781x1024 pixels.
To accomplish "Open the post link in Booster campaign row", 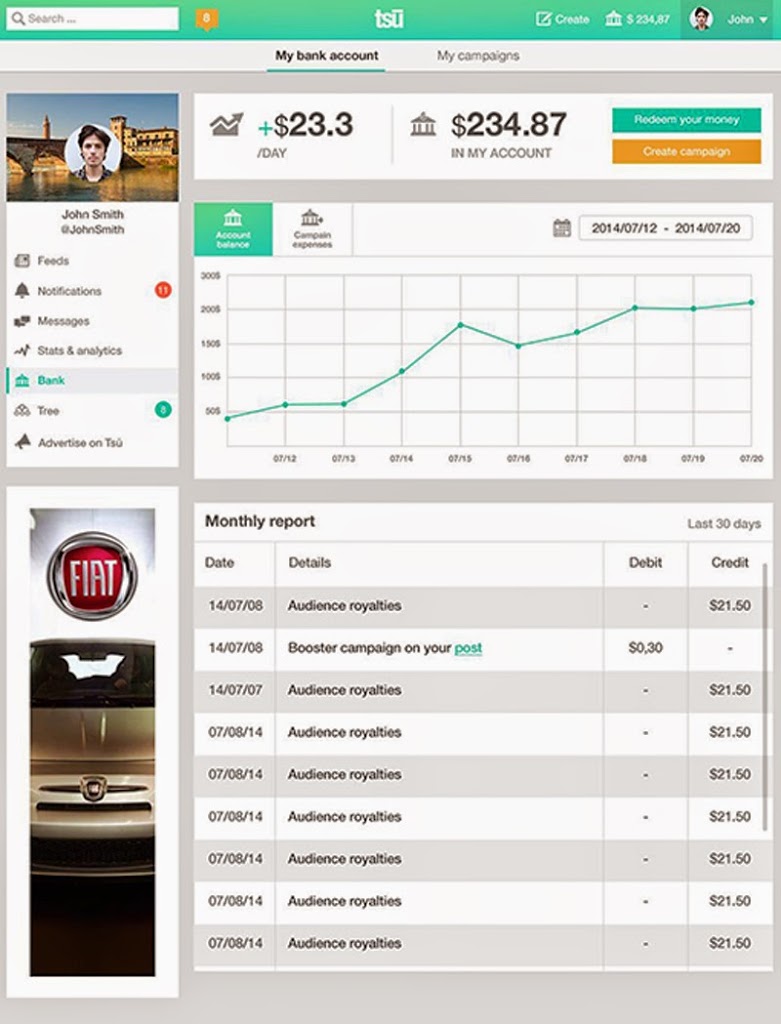I will [x=468, y=648].
